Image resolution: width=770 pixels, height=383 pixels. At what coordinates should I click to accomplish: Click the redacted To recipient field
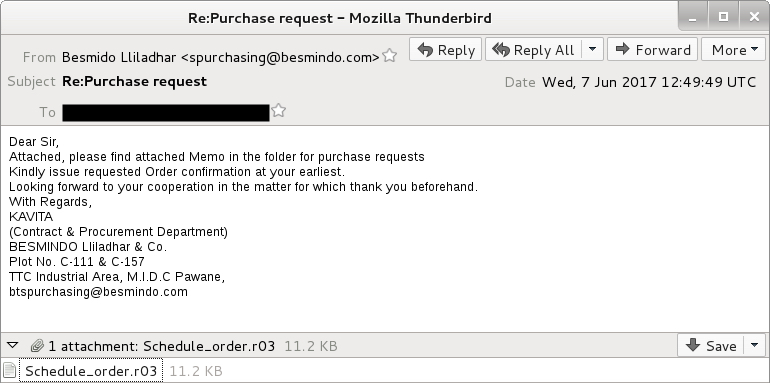(x=166, y=112)
